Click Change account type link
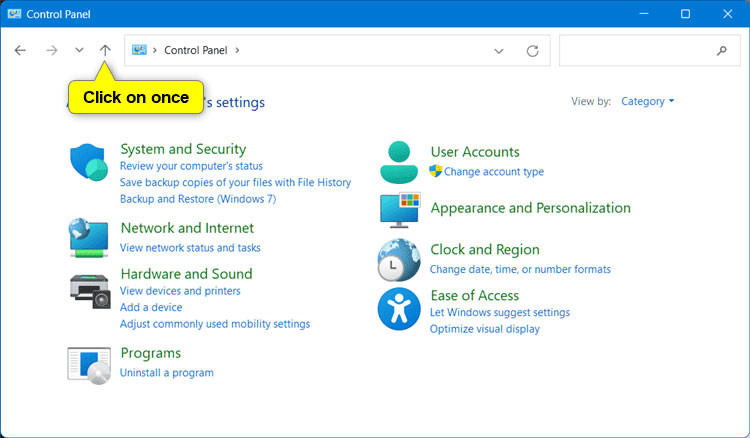 [x=493, y=172]
